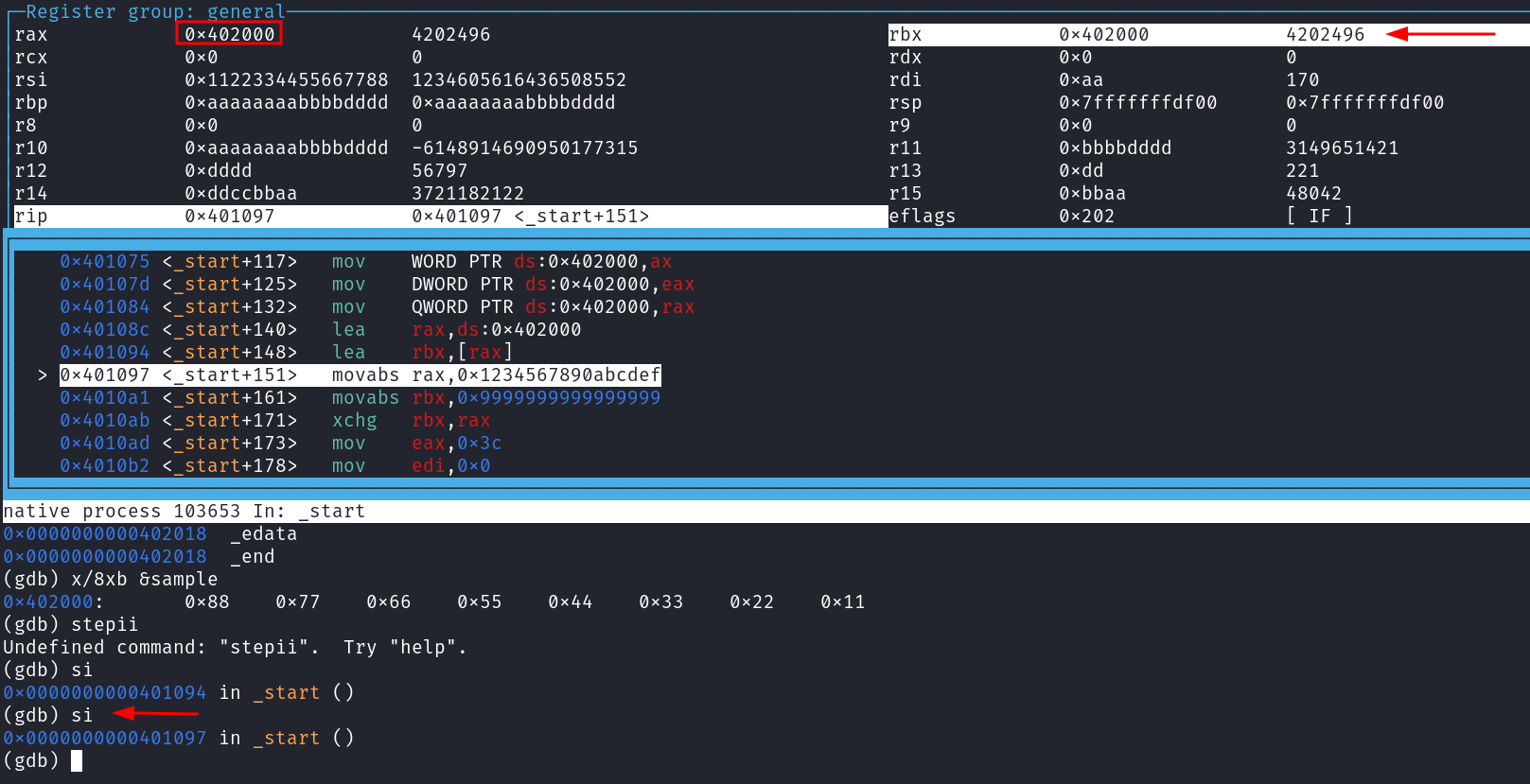Click the red-boxed rax value 0x402000
Viewport: 1530px width, 784px height.
click(229, 34)
